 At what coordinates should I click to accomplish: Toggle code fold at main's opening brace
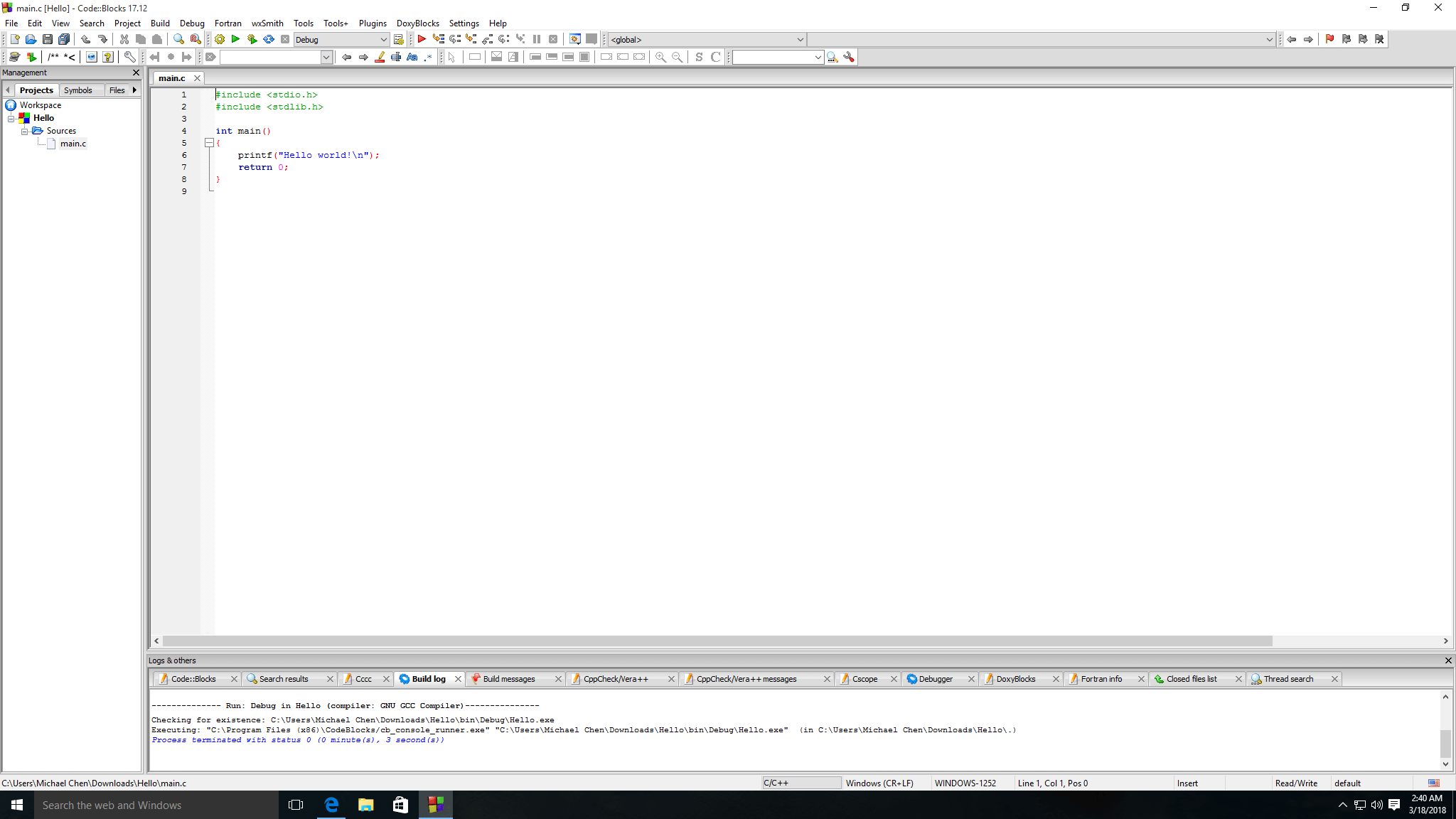pyautogui.click(x=210, y=143)
